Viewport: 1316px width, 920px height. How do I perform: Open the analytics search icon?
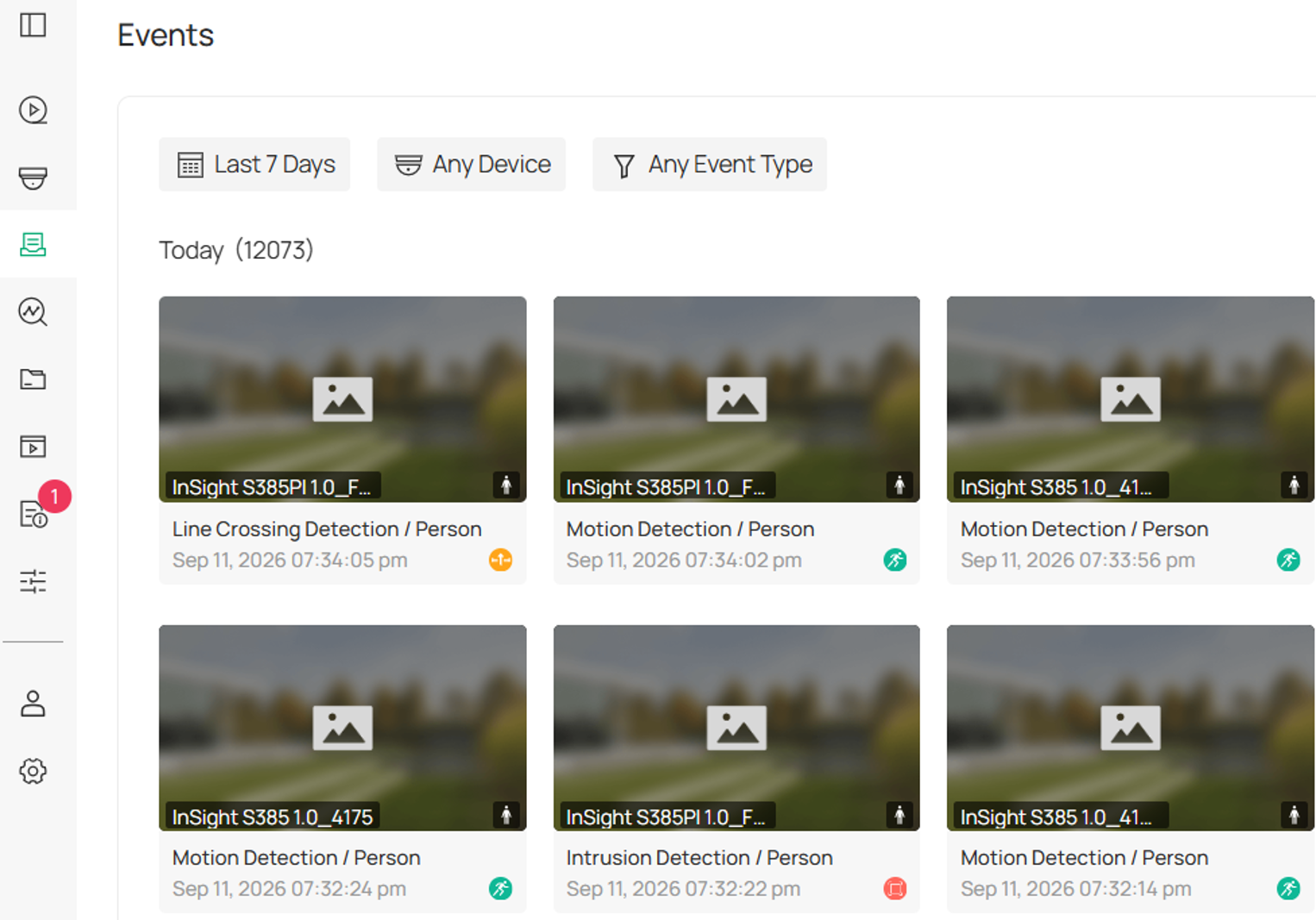coord(33,311)
